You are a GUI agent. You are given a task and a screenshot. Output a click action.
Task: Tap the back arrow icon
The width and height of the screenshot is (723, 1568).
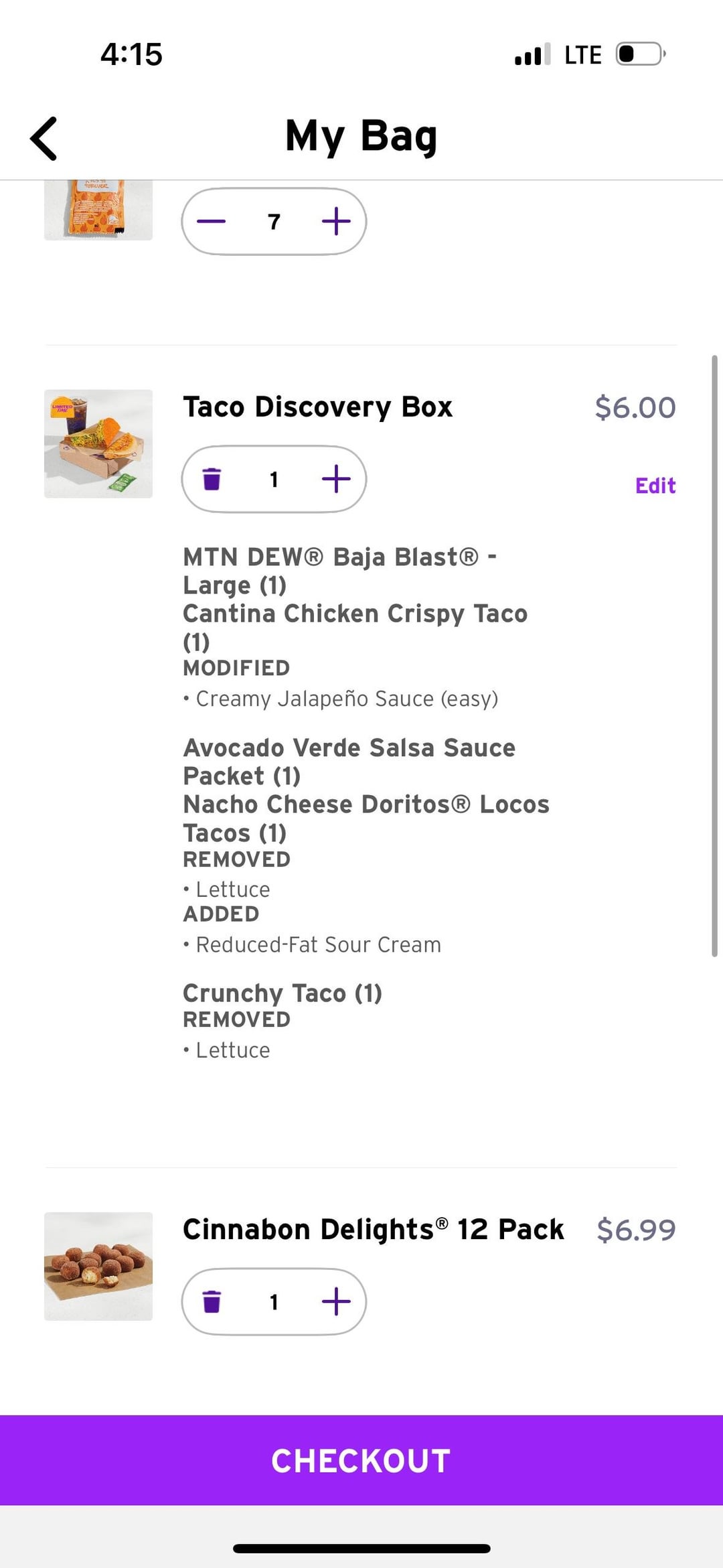(x=44, y=139)
